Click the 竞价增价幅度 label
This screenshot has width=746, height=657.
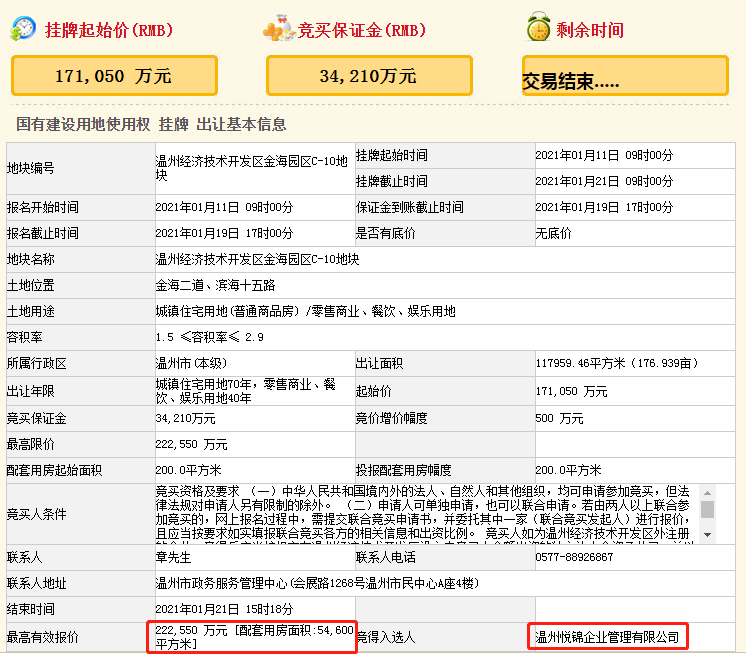[x=392, y=419]
